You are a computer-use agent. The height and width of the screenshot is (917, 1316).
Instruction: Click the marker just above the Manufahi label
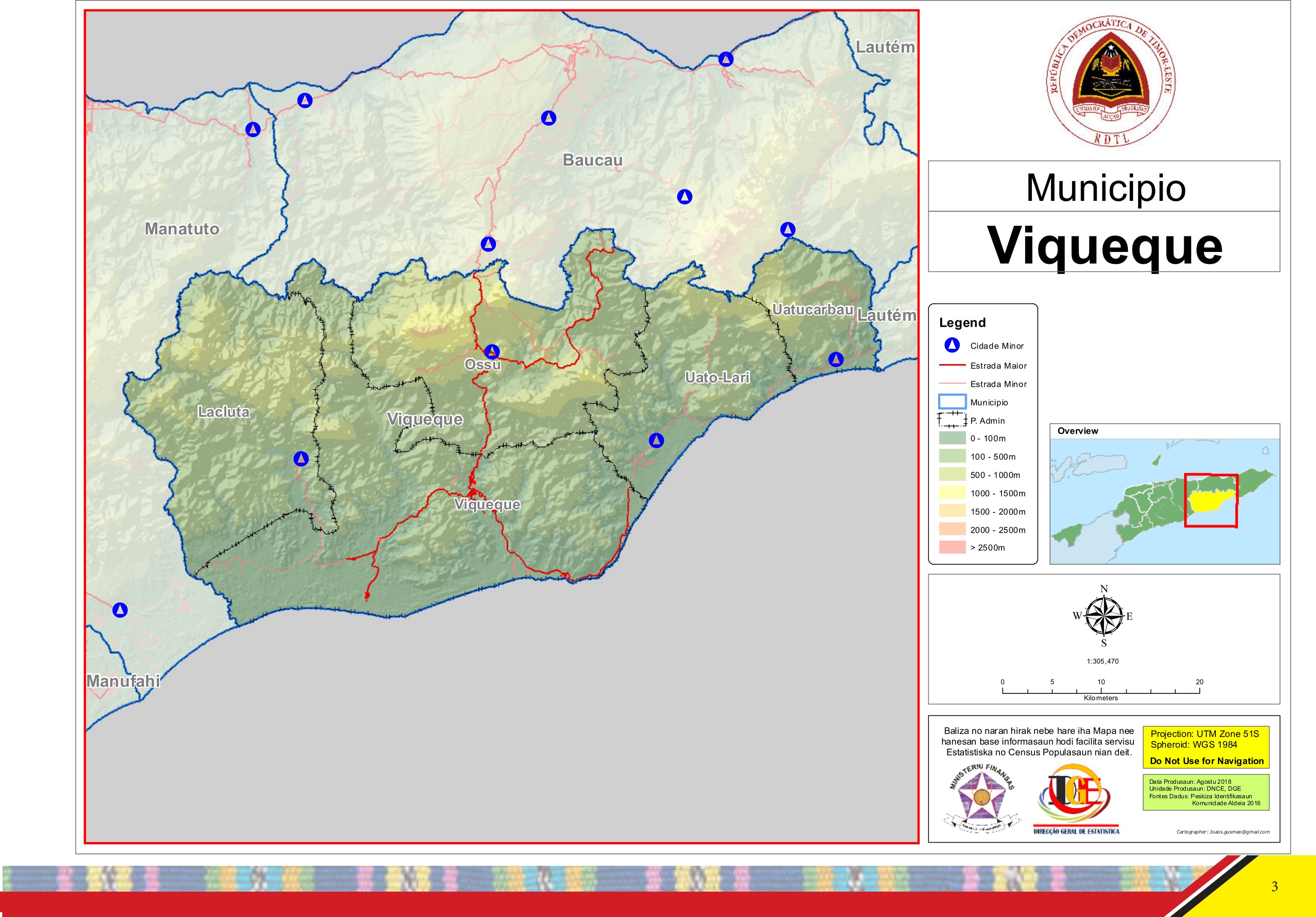click(x=120, y=610)
